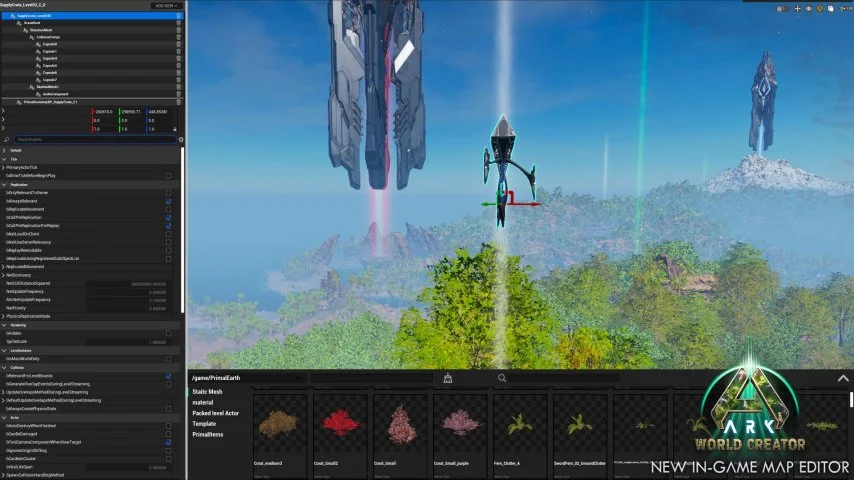Click the X location value field
The width and height of the screenshot is (854, 480).
click(x=104, y=112)
